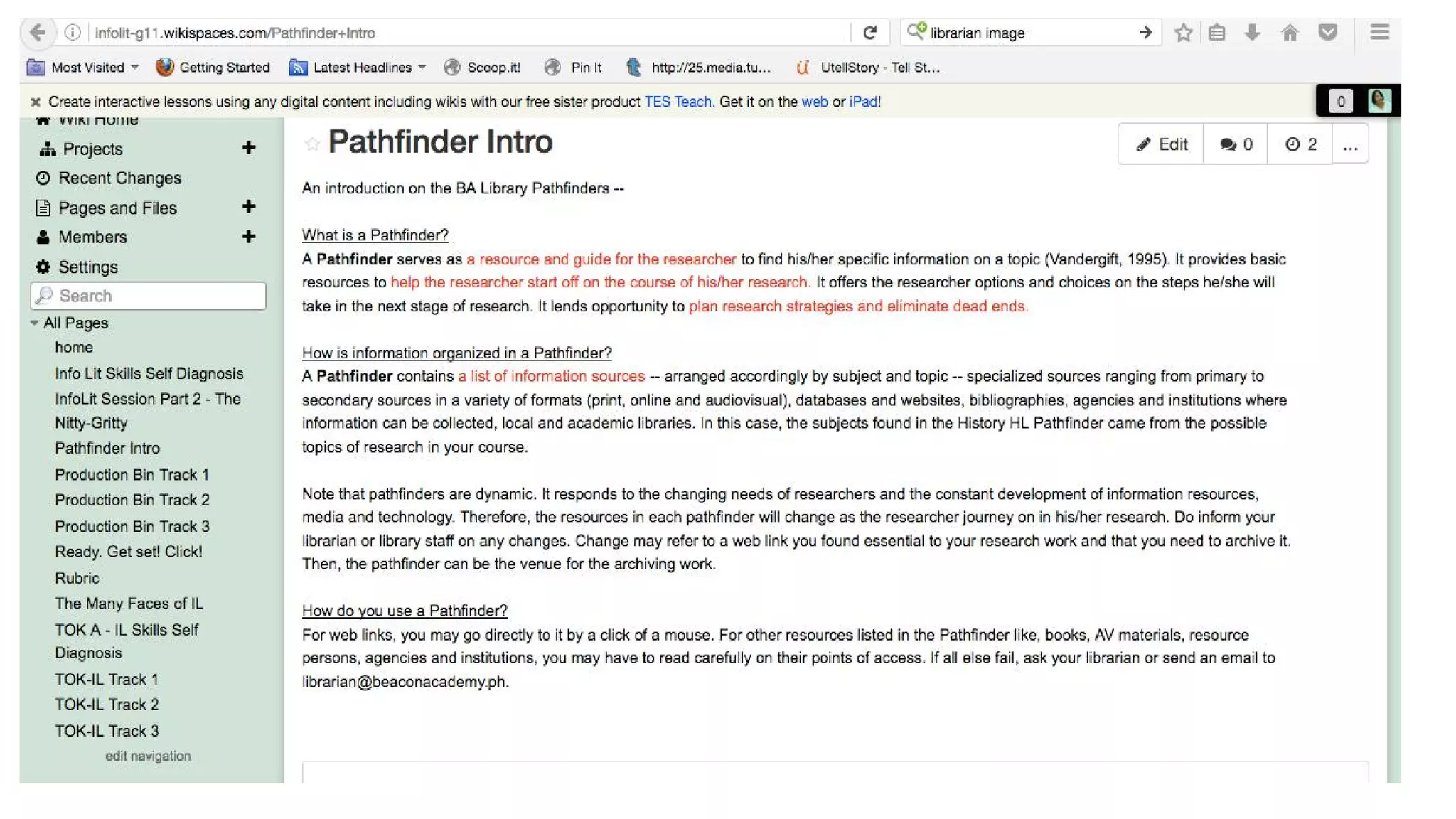
Task: Open the Pocket shield icon
Action: [1327, 33]
